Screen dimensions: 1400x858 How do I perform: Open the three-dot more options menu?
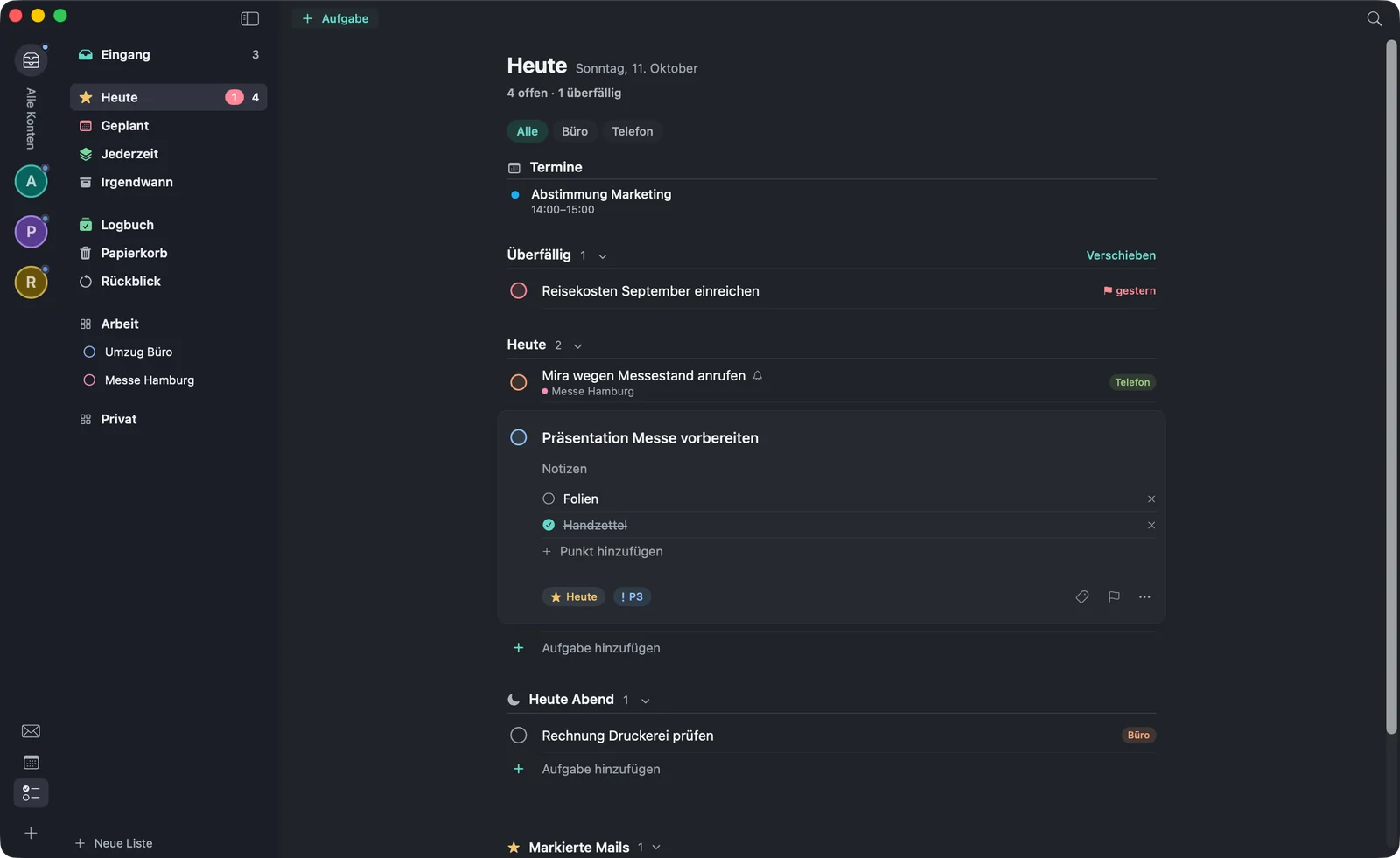tap(1144, 596)
